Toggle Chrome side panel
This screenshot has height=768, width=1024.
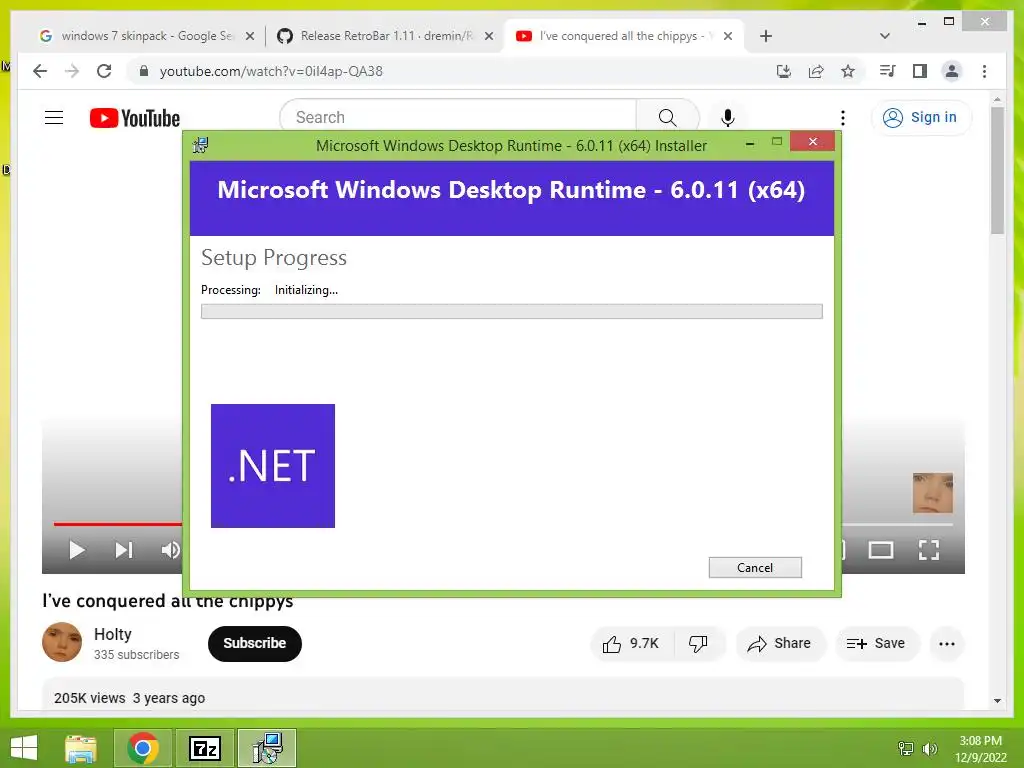pos(920,71)
